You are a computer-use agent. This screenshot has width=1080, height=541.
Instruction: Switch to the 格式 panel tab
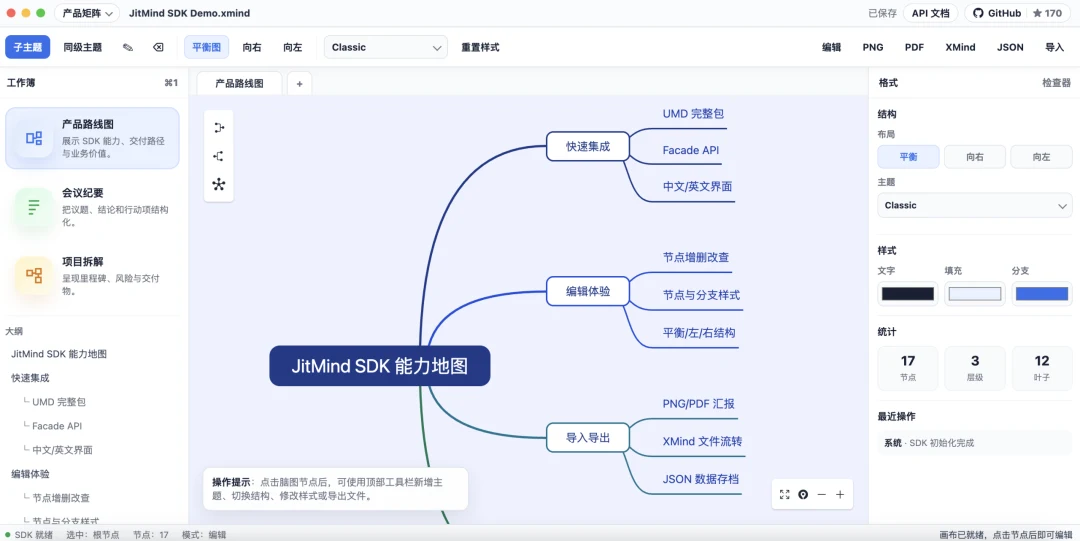click(889, 83)
